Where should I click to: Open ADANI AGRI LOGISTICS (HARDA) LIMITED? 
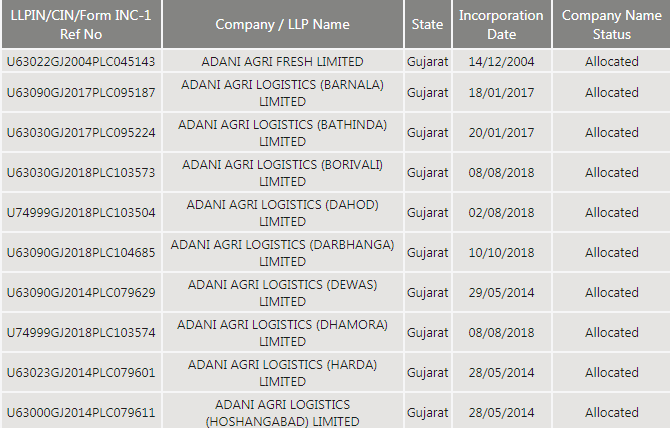[282, 373]
